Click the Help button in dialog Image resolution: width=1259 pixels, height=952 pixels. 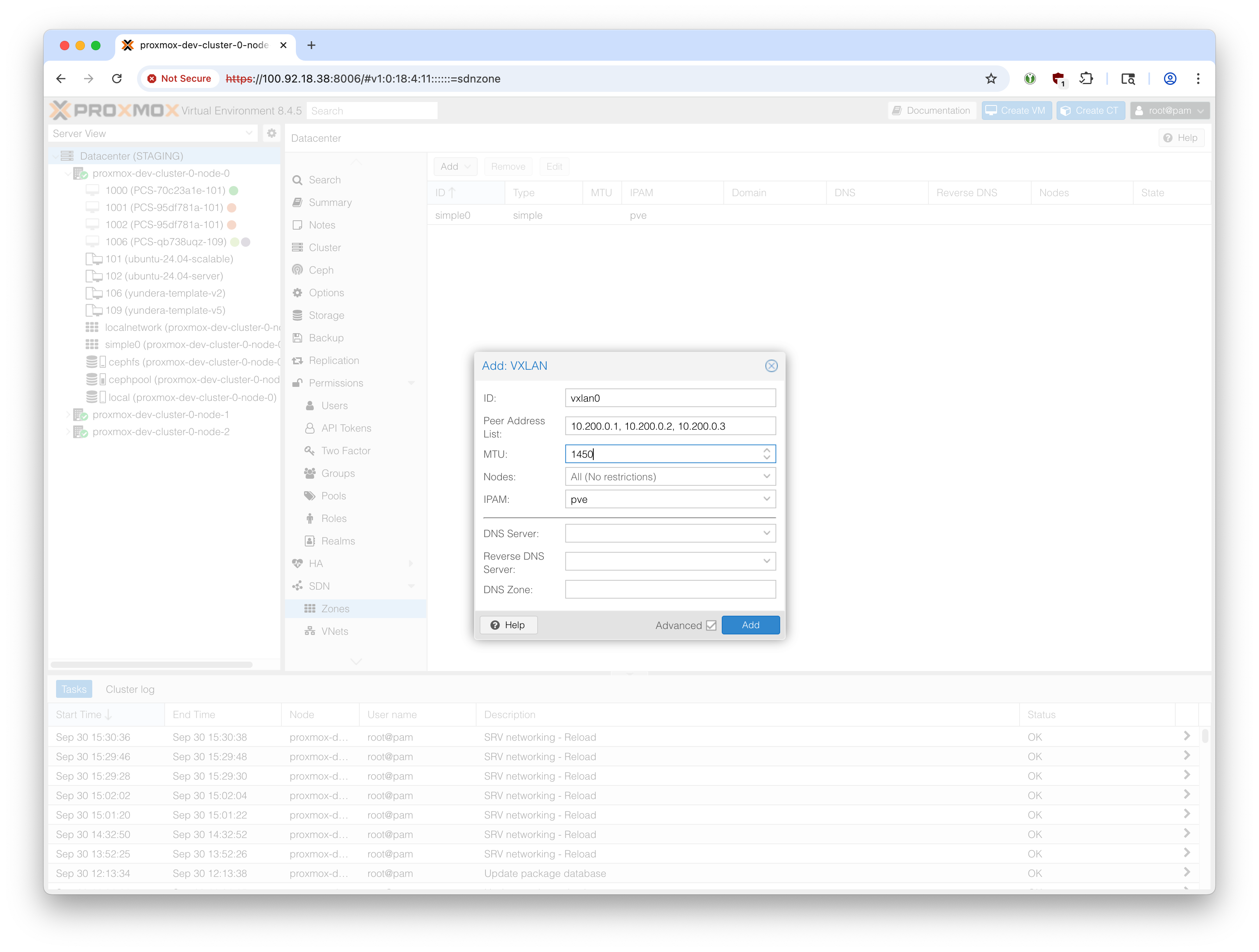[508, 625]
